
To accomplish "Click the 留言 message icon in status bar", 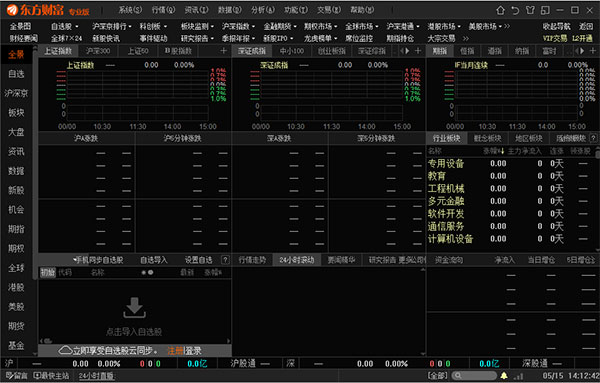I will (16, 376).
